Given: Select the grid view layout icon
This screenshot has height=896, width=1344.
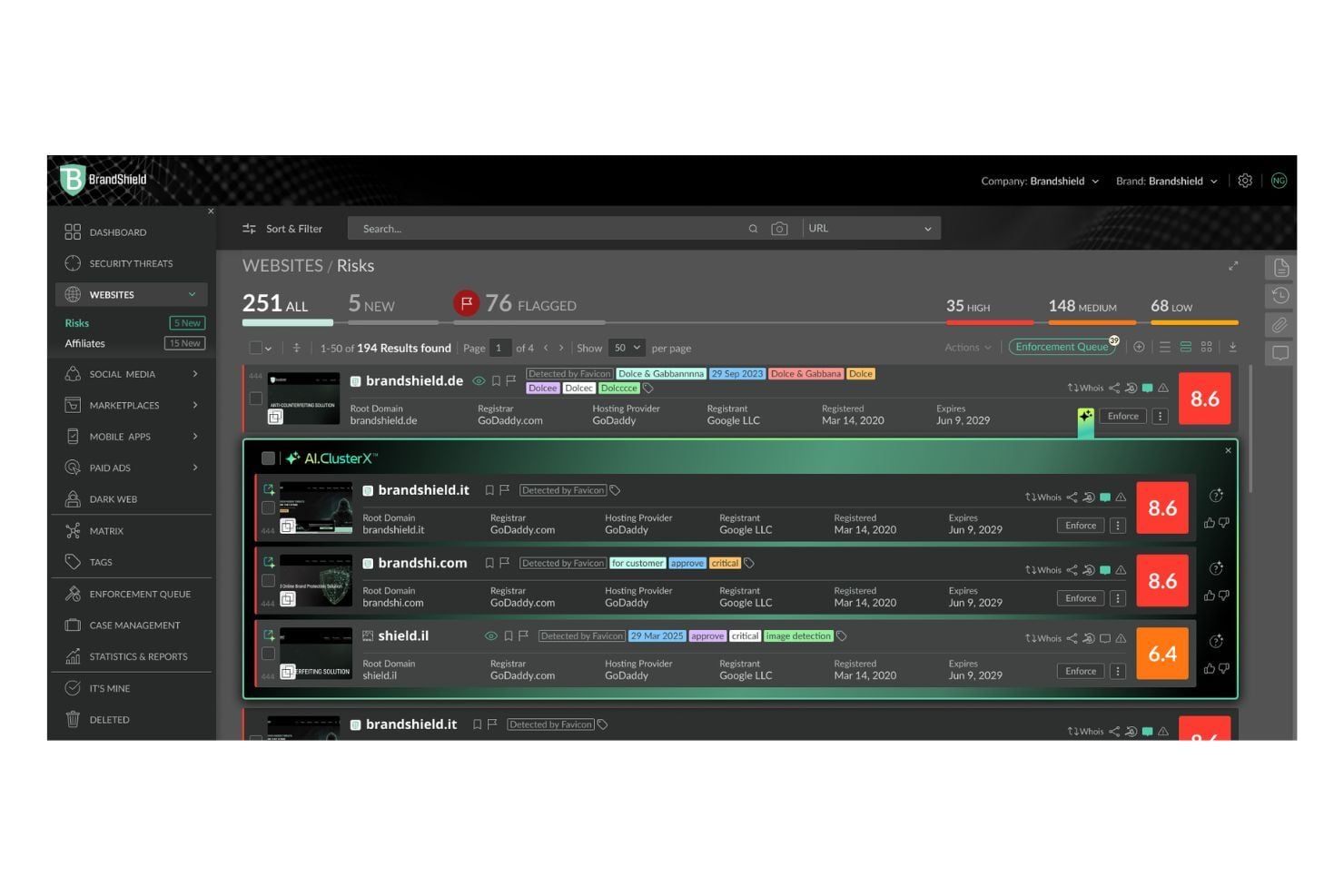Looking at the screenshot, I should pos(1207,347).
